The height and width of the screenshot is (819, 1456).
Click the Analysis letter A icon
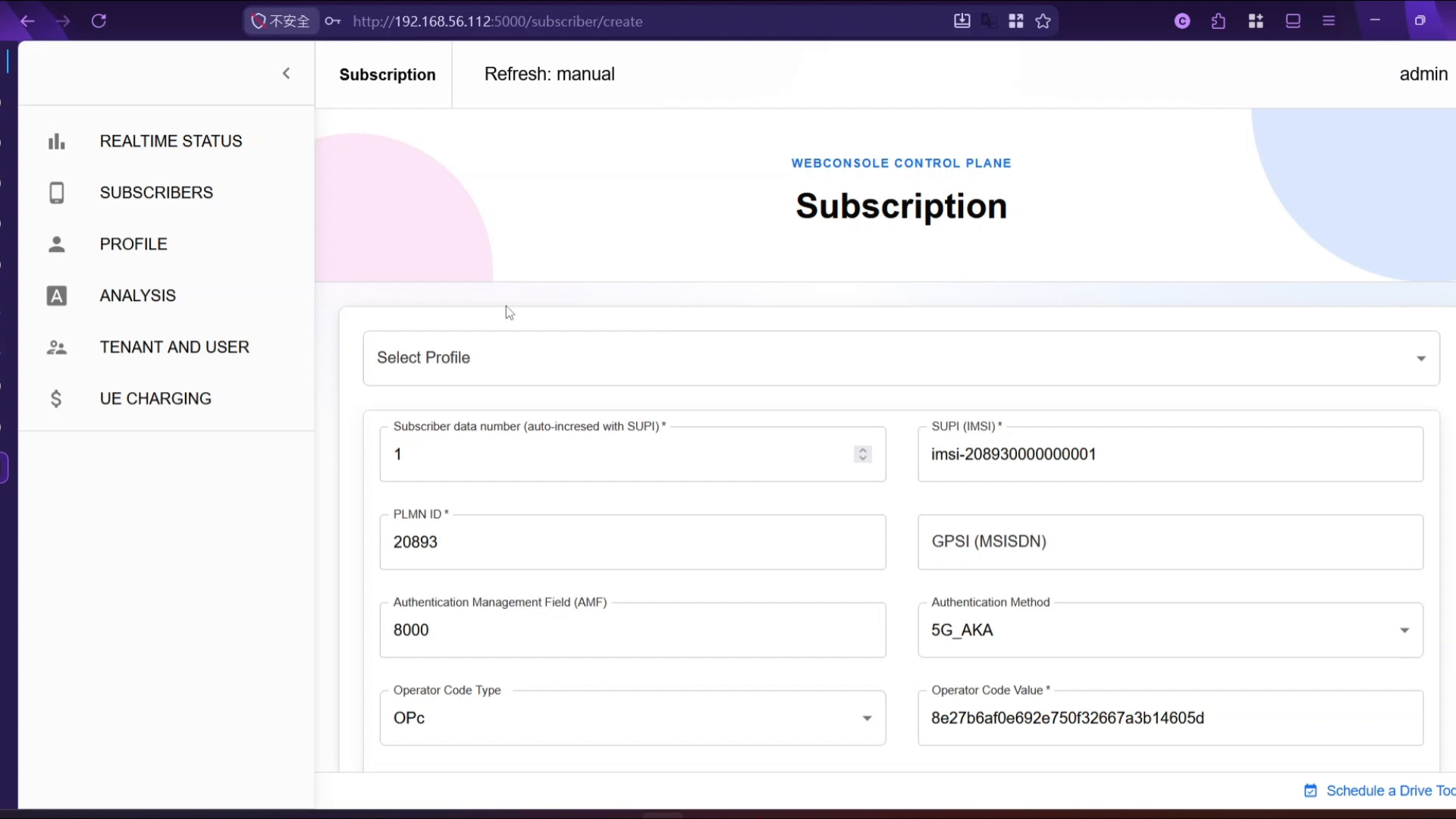[57, 296]
